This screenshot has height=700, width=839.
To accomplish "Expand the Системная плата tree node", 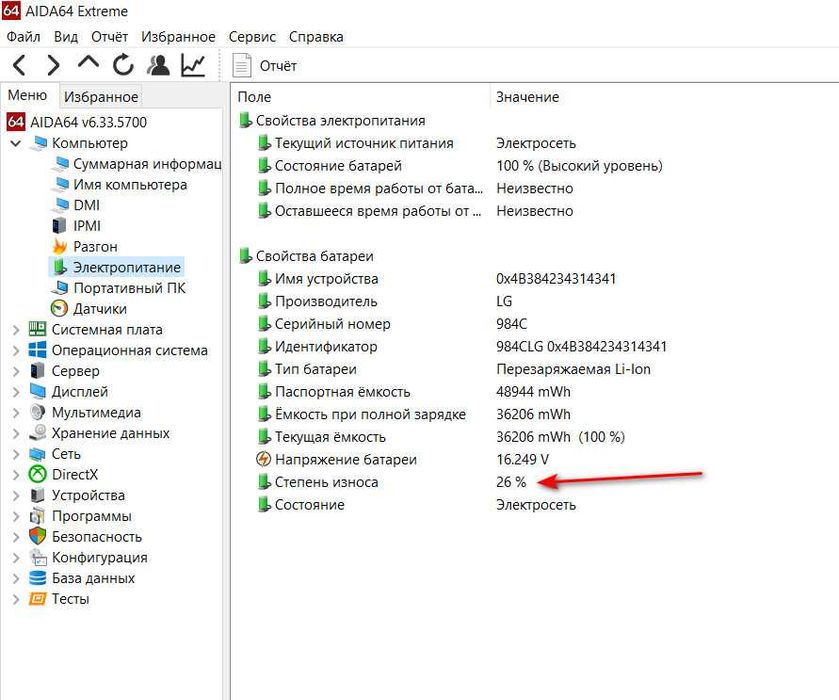I will click(x=15, y=330).
